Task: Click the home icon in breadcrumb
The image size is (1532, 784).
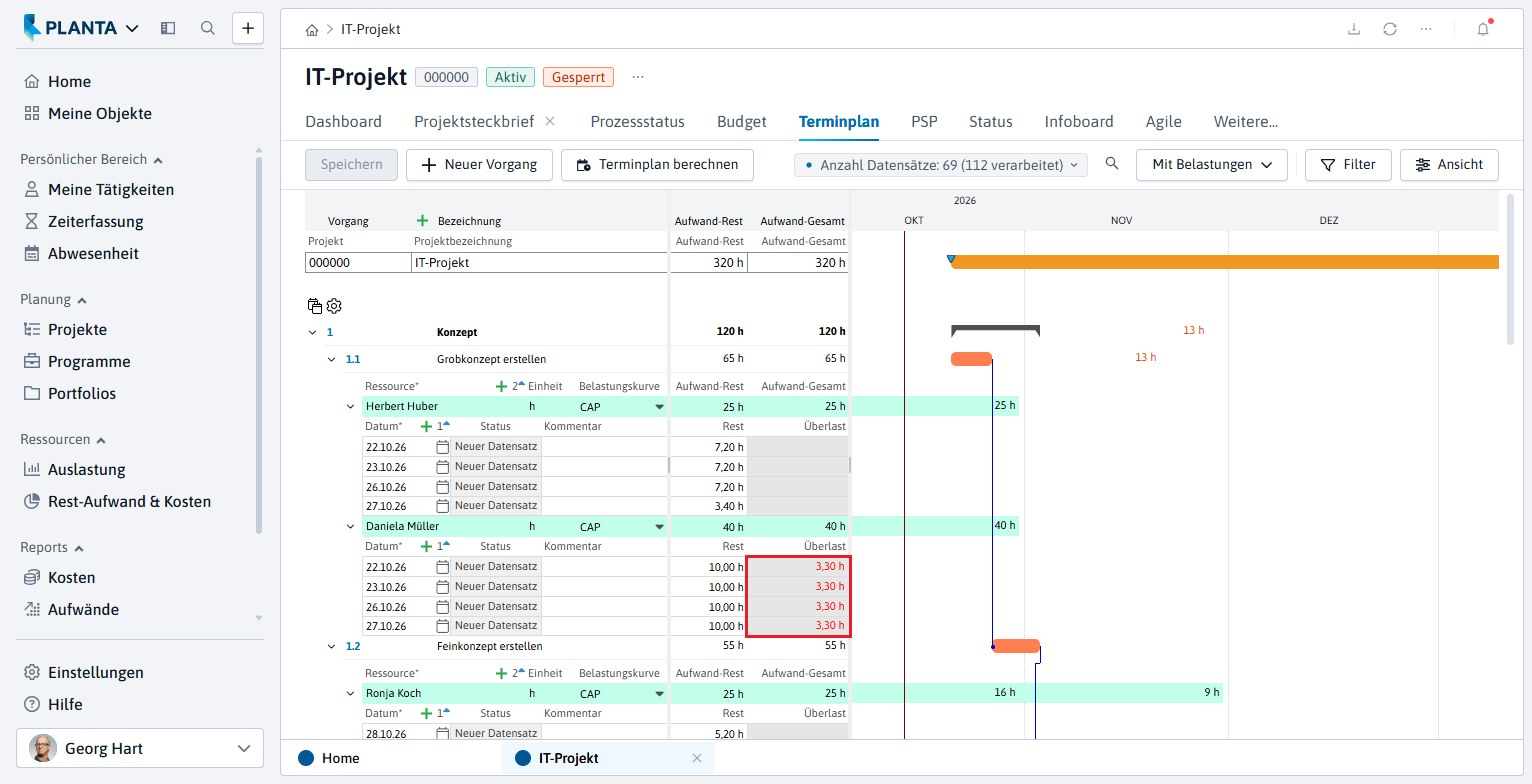Action: coord(313,30)
